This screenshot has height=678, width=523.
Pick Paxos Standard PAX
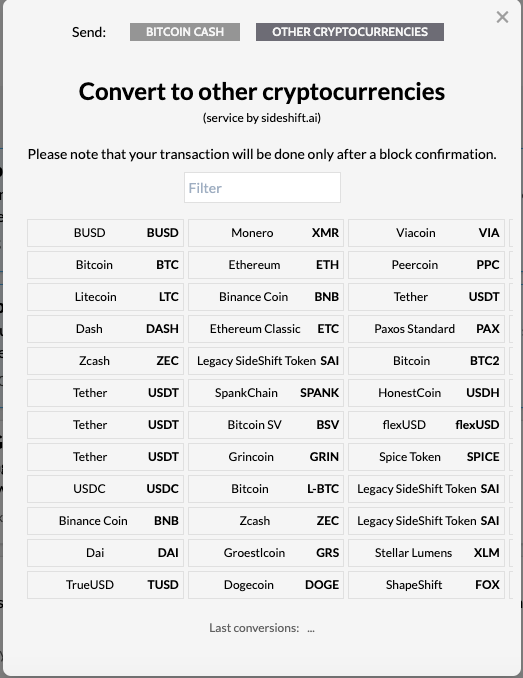tap(427, 329)
